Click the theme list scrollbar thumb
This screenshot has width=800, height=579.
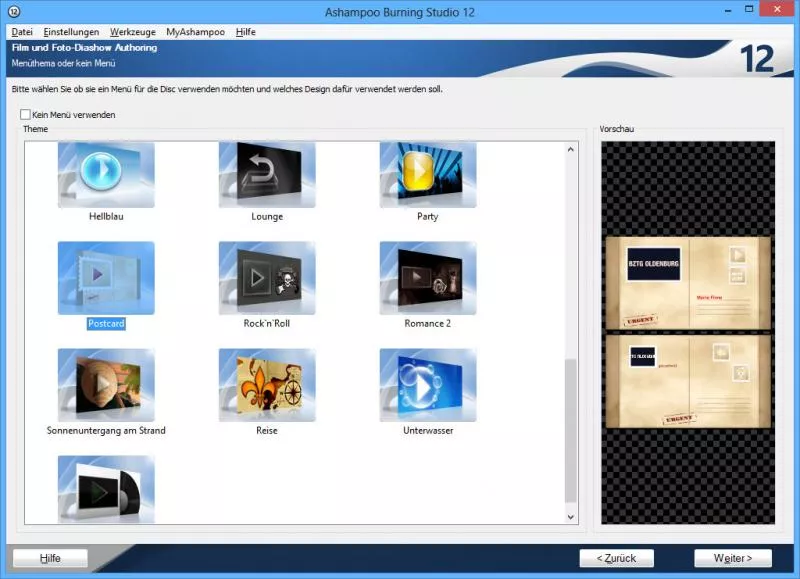(x=570, y=431)
